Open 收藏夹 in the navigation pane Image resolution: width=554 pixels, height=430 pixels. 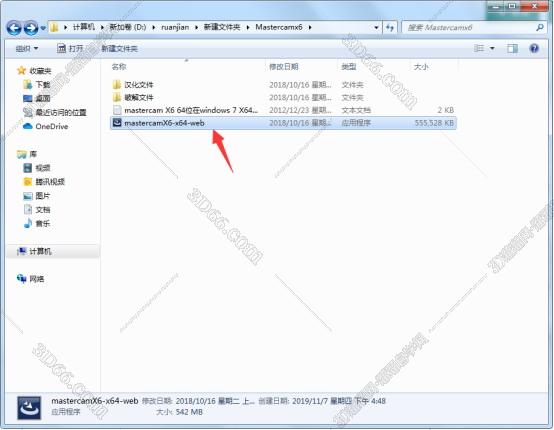tap(40, 71)
